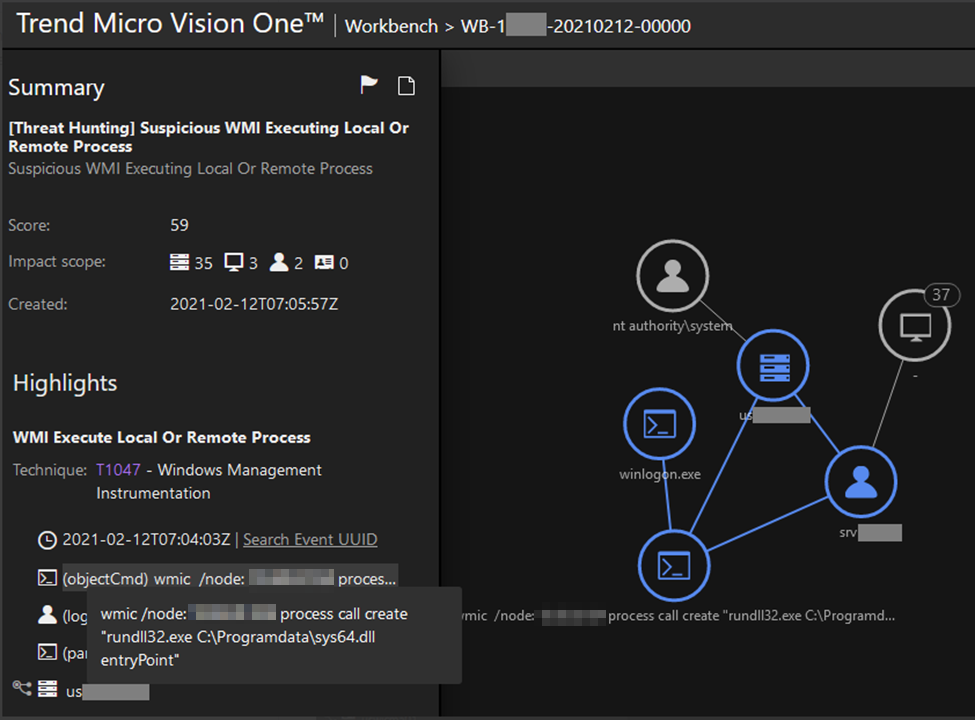975x720 pixels.
Task: Click the server icon in impact scope
Action: point(179,263)
